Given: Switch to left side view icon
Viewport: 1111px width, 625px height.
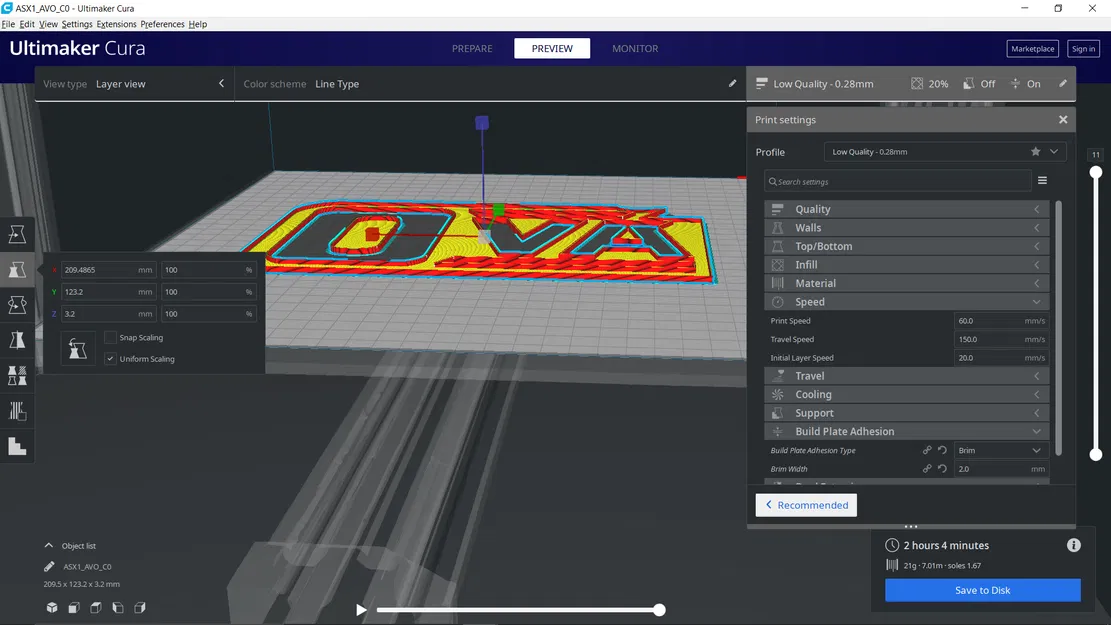Looking at the screenshot, I should click(118, 607).
